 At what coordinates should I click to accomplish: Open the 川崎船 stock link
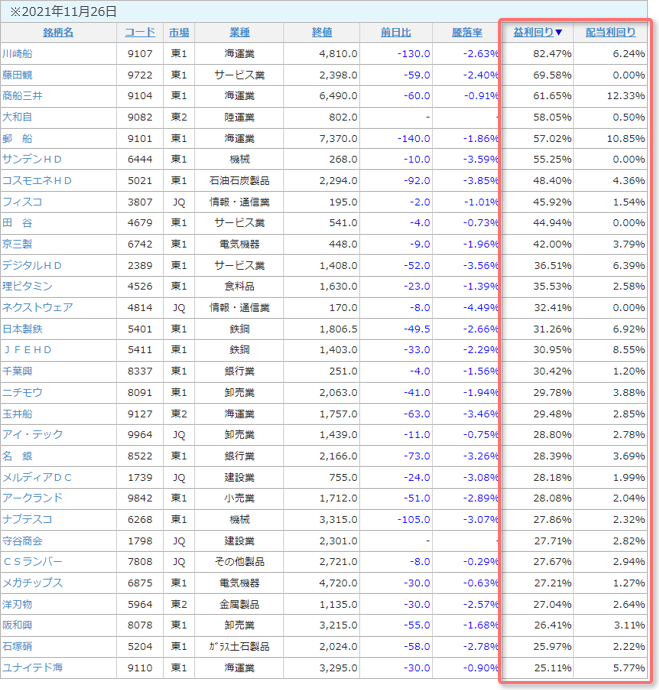pos(17,54)
